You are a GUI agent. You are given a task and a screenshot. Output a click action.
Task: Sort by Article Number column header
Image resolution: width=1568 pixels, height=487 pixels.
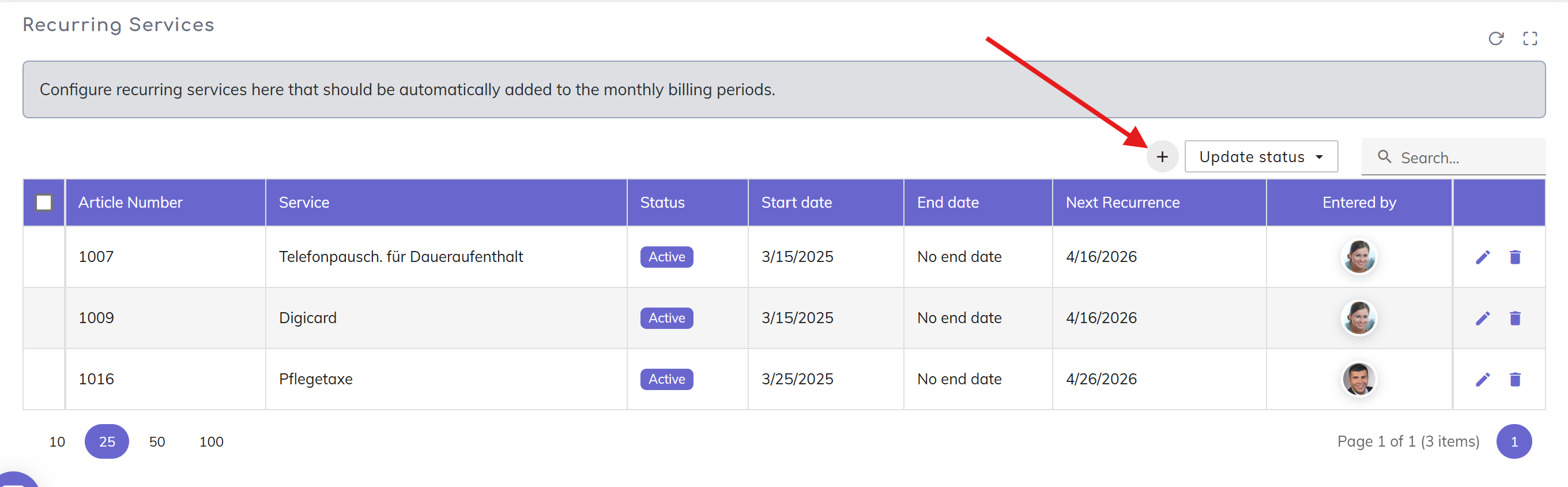point(130,203)
